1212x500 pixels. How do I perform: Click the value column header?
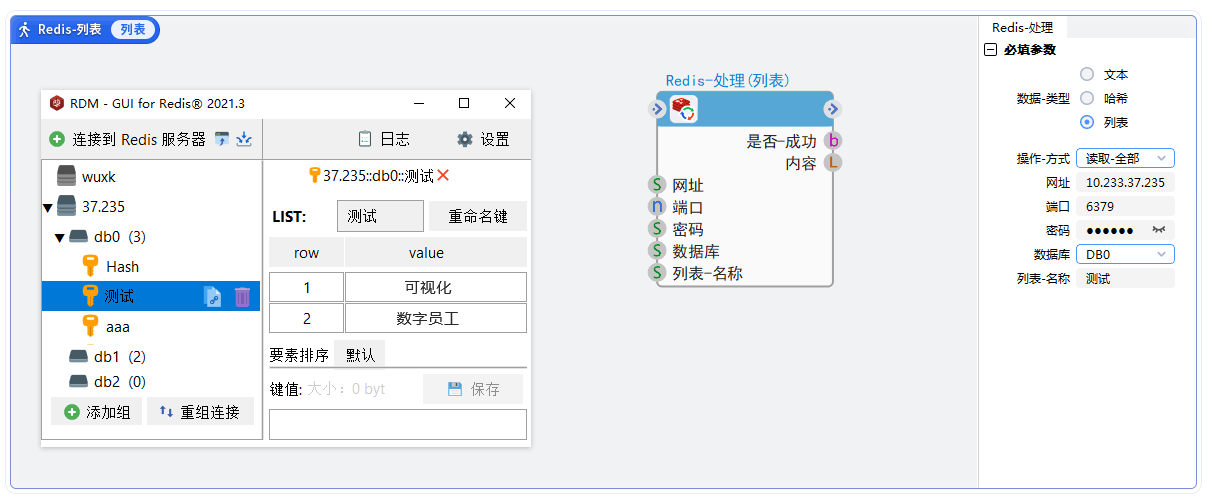[436, 252]
